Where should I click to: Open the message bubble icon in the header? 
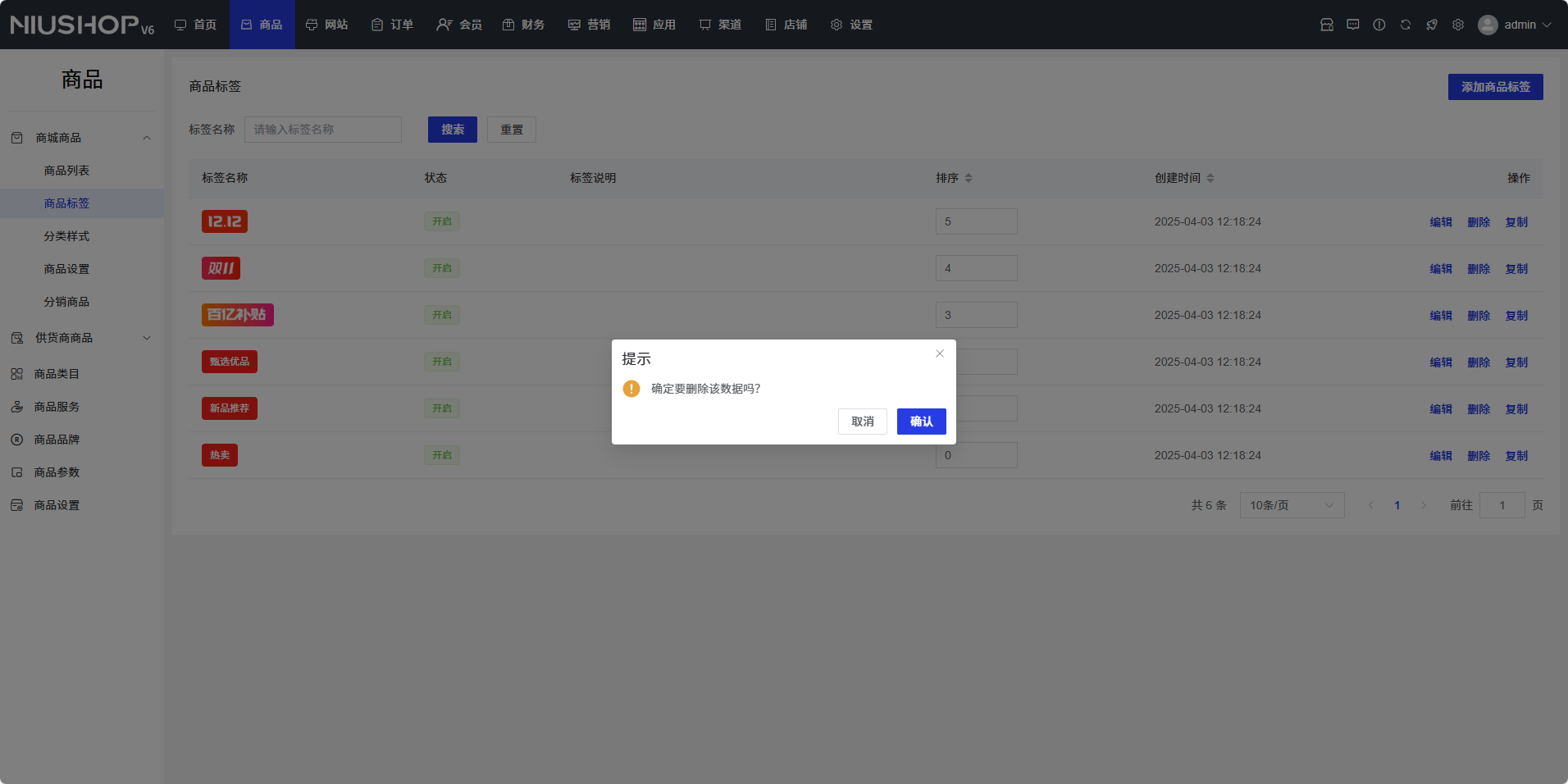tap(1353, 25)
